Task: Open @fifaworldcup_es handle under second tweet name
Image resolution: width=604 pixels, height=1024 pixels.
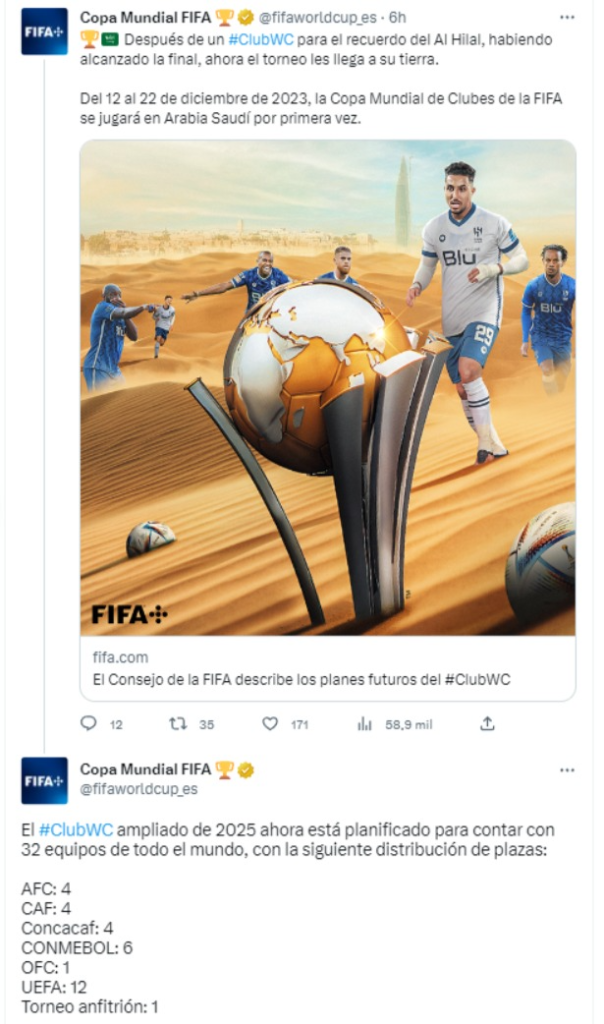Action: click(x=138, y=789)
